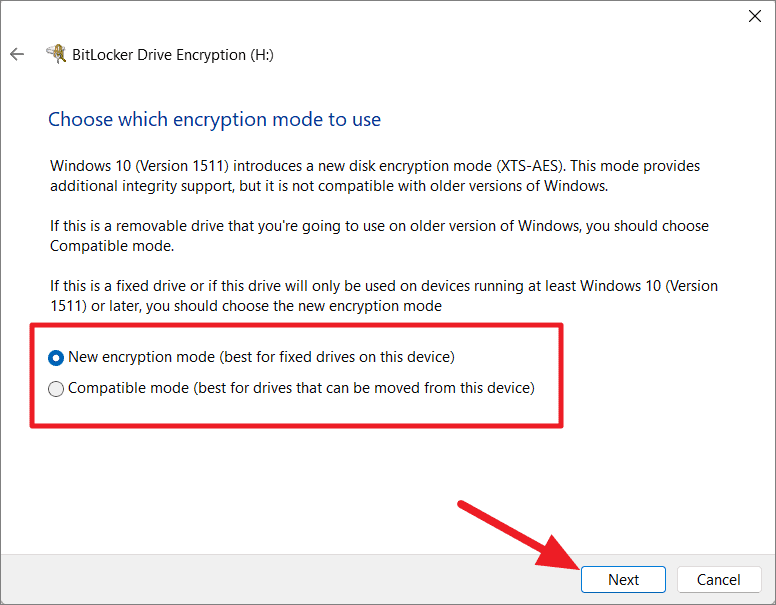776x605 pixels.
Task: Click the 'Windows 10 (Version 1511)' text in first paragraph
Action: coord(140,166)
